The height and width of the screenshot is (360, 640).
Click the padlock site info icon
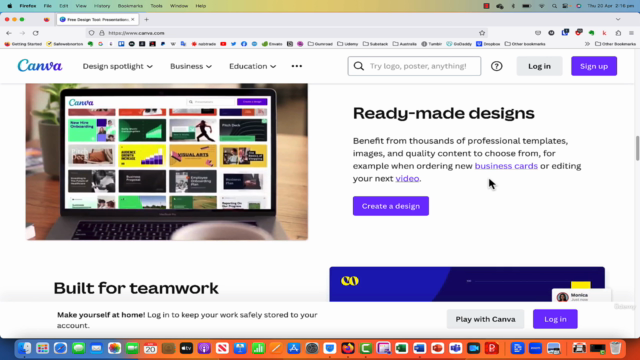pos(102,33)
